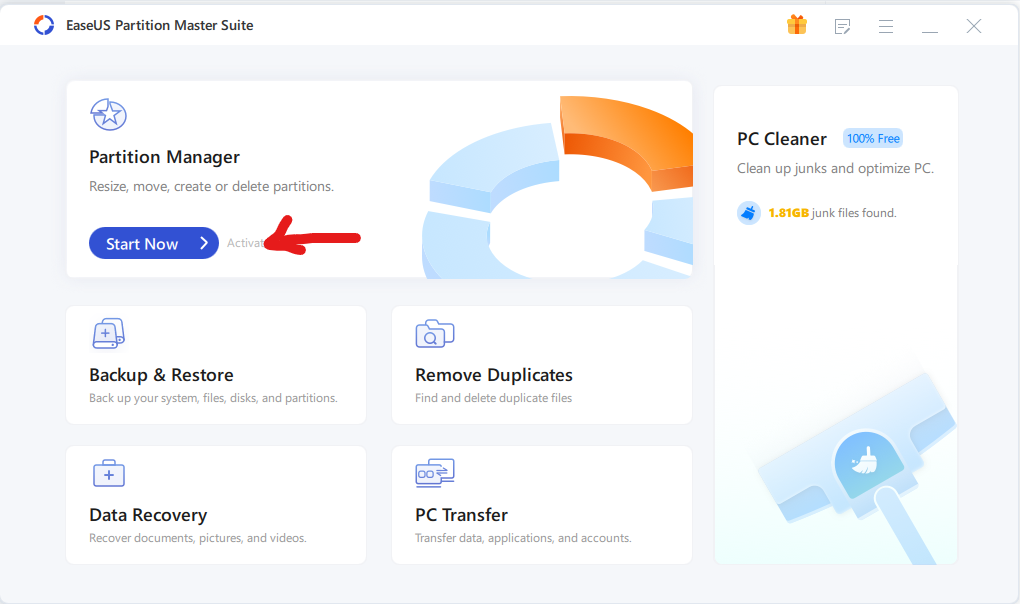Open the feedback note icon

pyautogui.click(x=842, y=26)
